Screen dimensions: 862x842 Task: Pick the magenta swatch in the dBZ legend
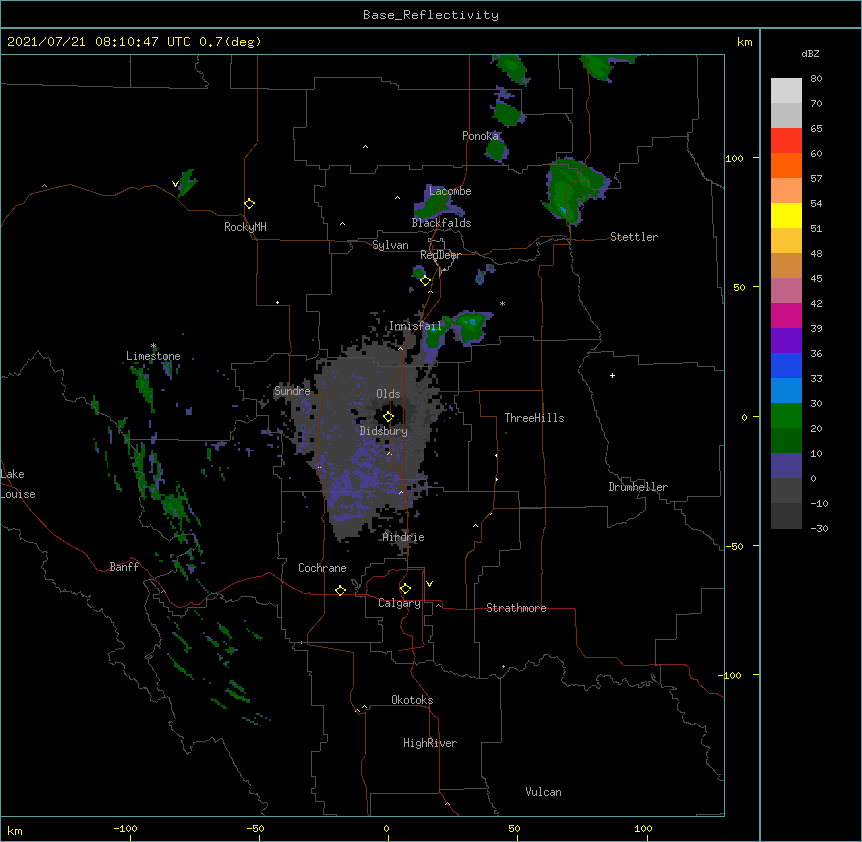click(786, 315)
